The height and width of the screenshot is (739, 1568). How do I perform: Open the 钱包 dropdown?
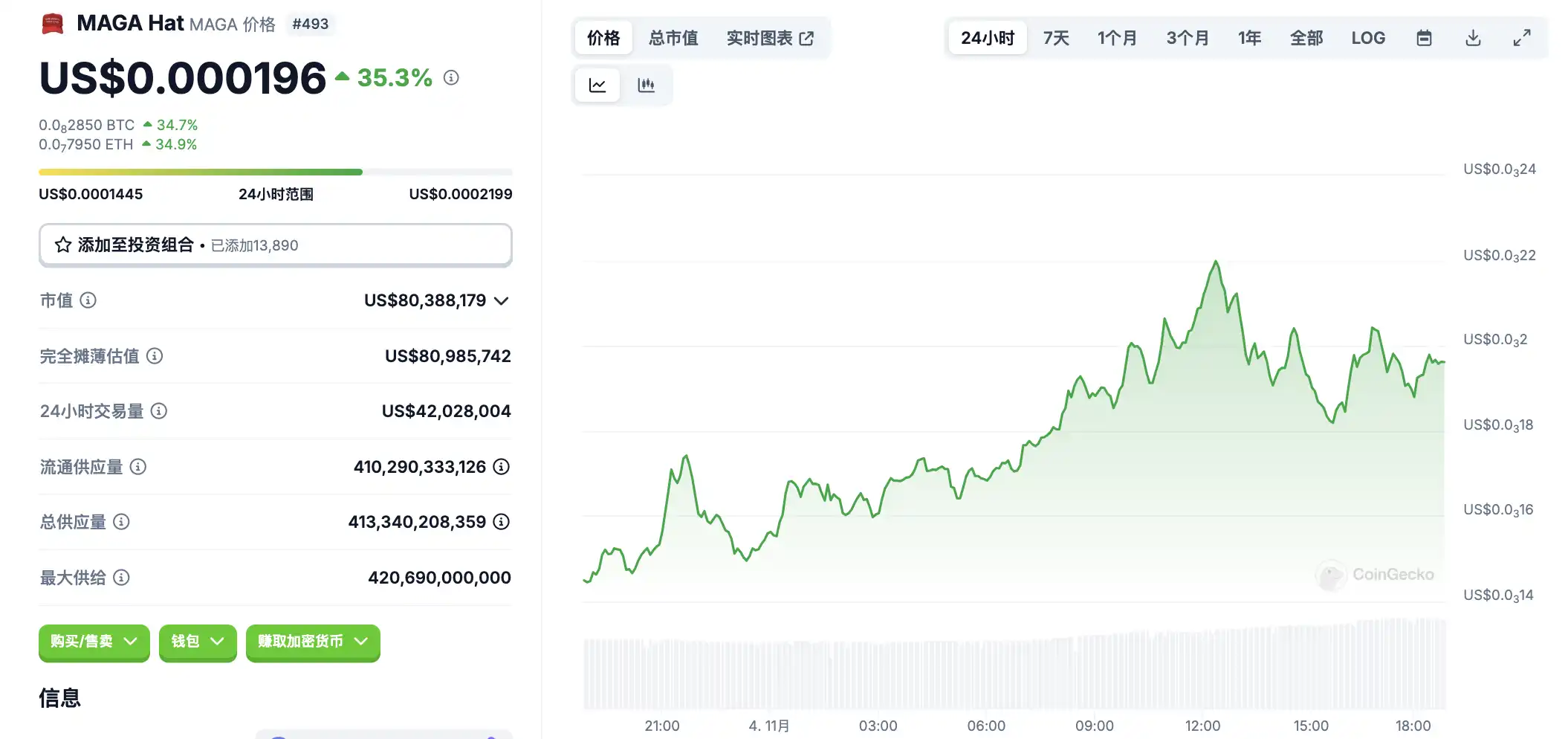[198, 642]
